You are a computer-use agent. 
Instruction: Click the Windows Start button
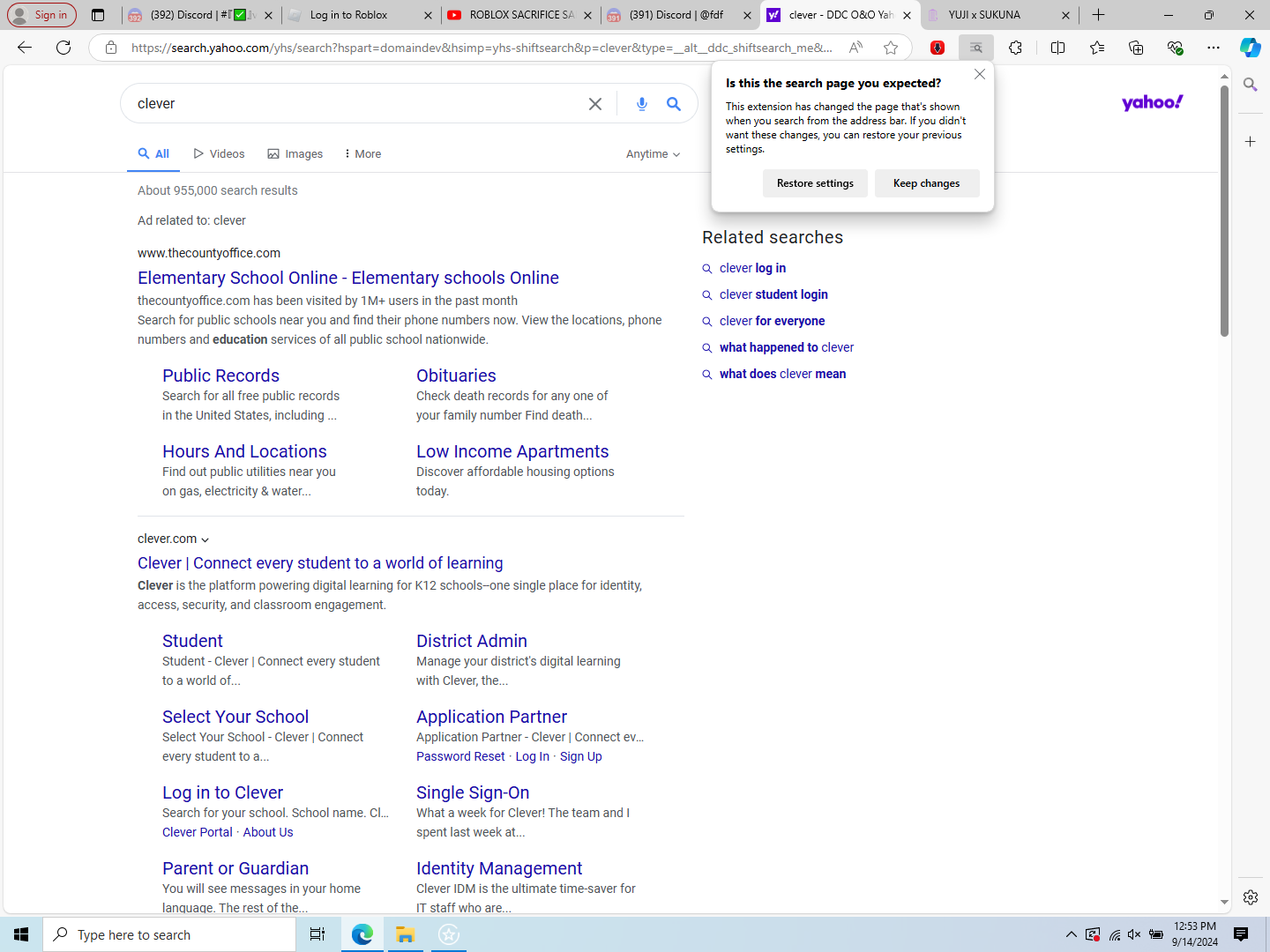21,934
